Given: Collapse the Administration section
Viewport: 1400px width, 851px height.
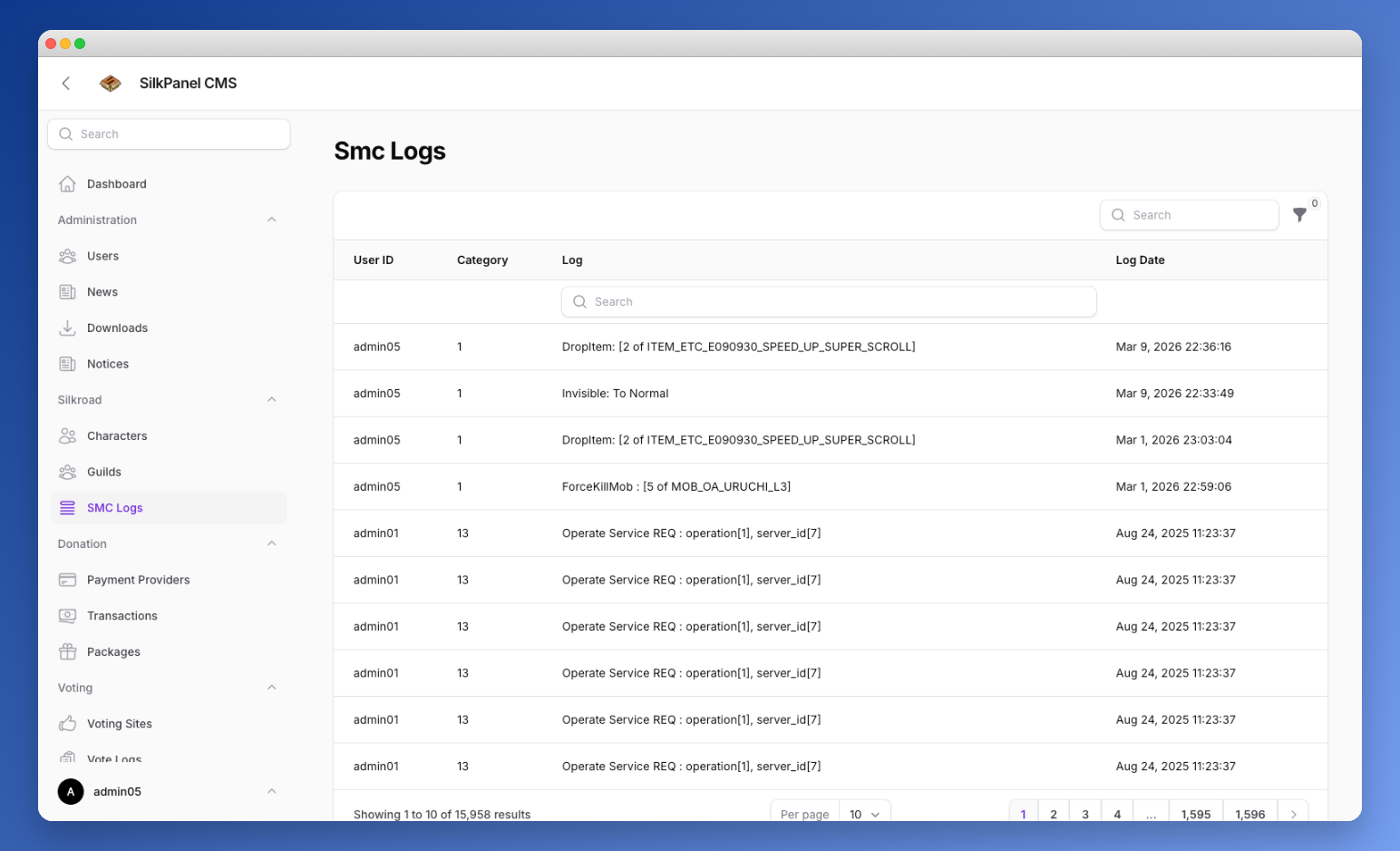Looking at the screenshot, I should tap(272, 220).
